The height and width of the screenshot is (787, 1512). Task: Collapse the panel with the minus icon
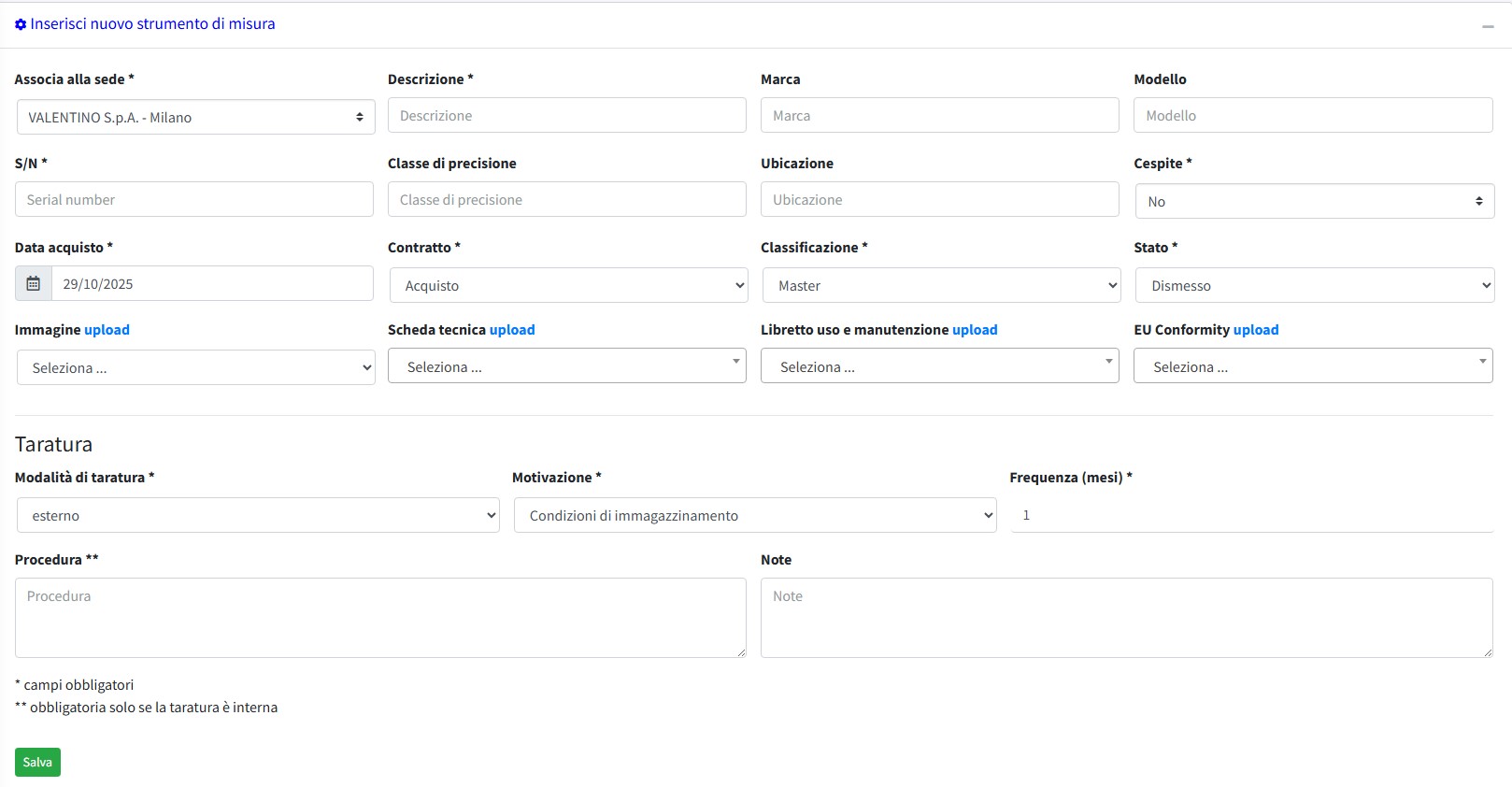pos(1488,26)
